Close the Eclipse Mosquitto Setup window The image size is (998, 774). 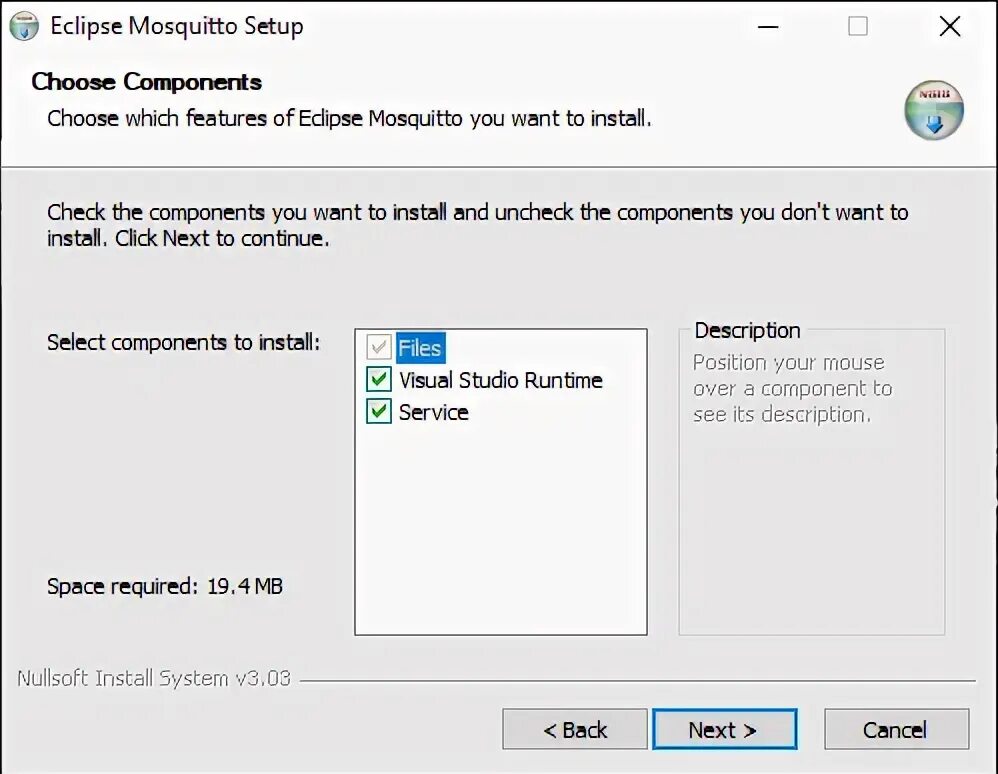[x=950, y=27]
